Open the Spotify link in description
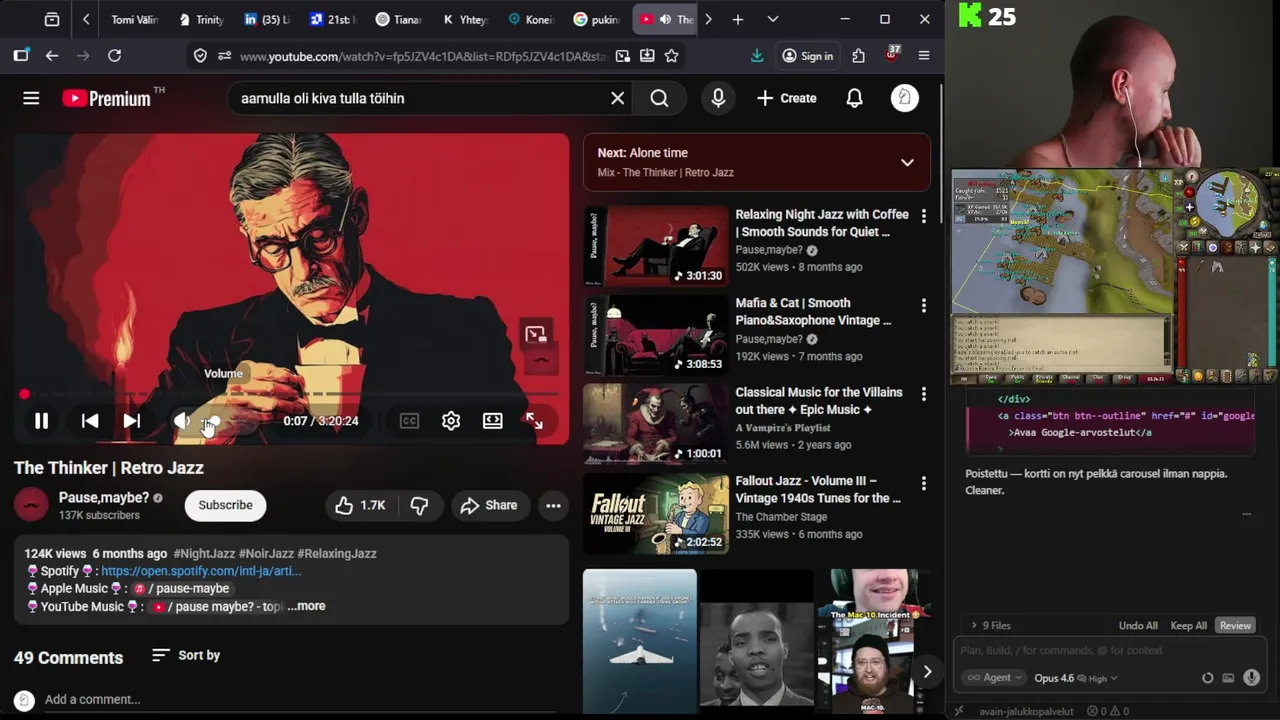The width and height of the screenshot is (1280, 720). [201, 571]
